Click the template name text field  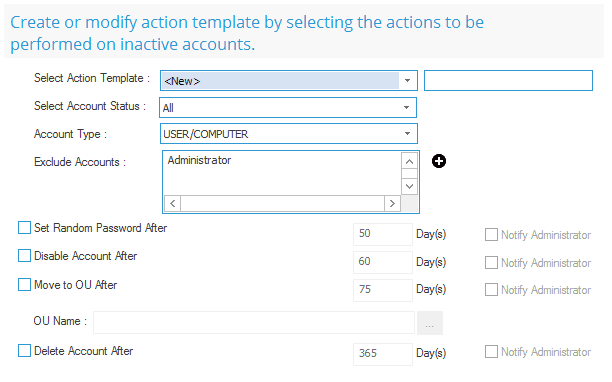point(508,81)
